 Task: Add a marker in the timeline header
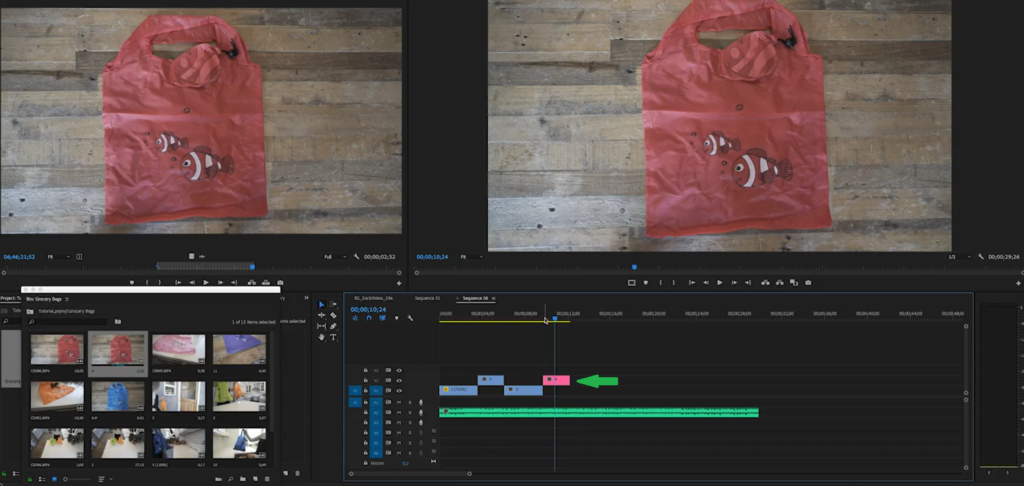[396, 318]
